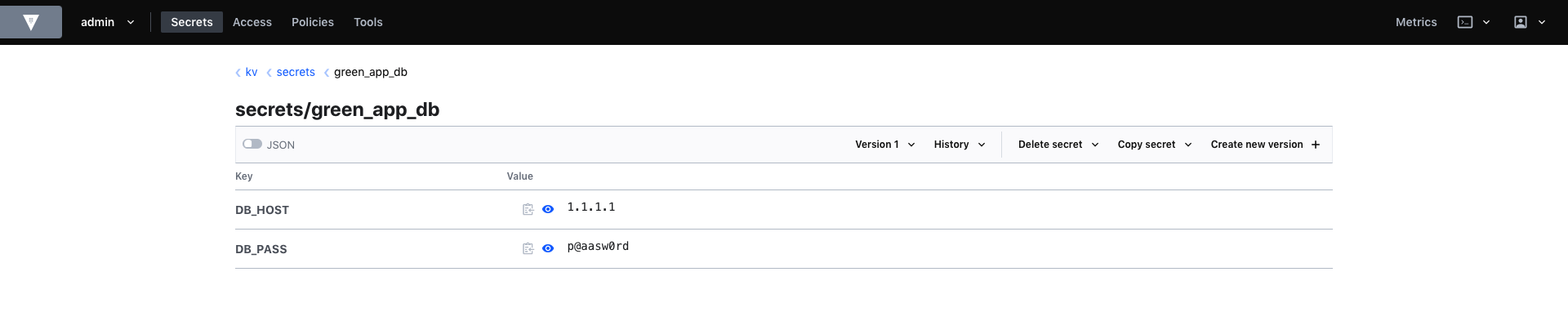Click the Vault logo icon

pos(31,22)
